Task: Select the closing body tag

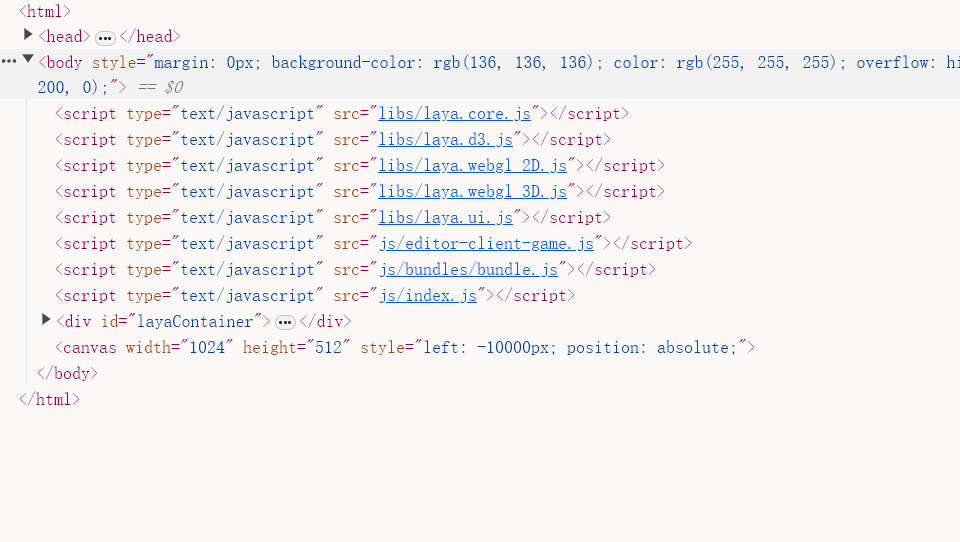Action: pos(67,374)
